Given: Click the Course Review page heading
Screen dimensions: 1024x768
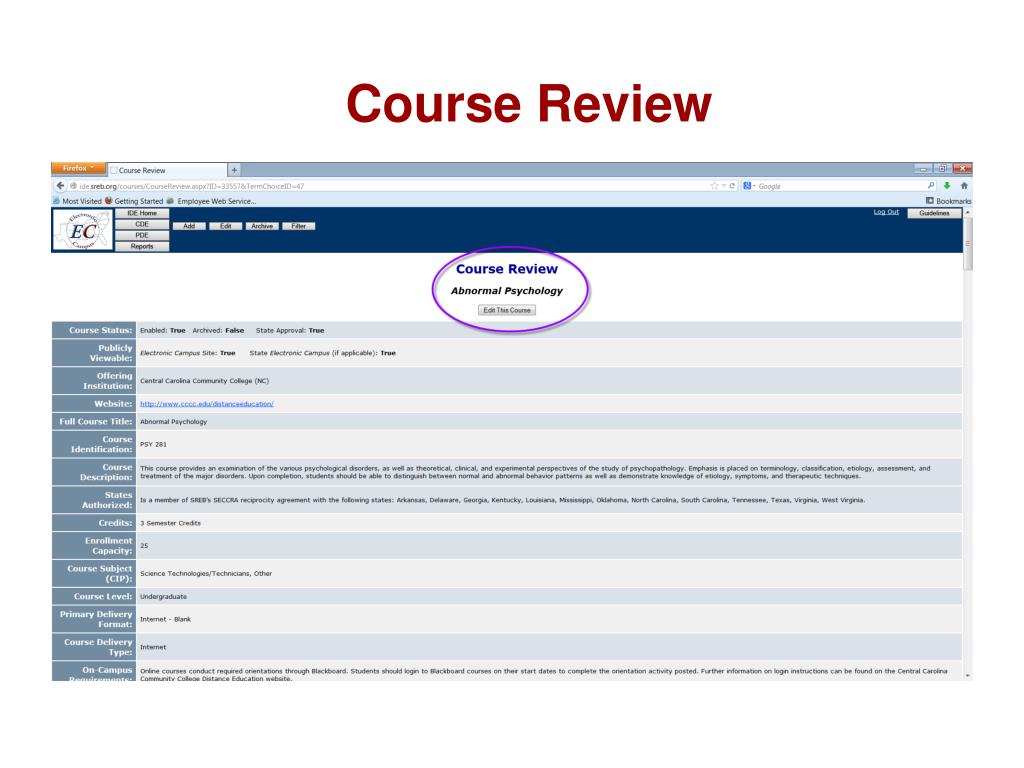Looking at the screenshot, I should click(507, 269).
